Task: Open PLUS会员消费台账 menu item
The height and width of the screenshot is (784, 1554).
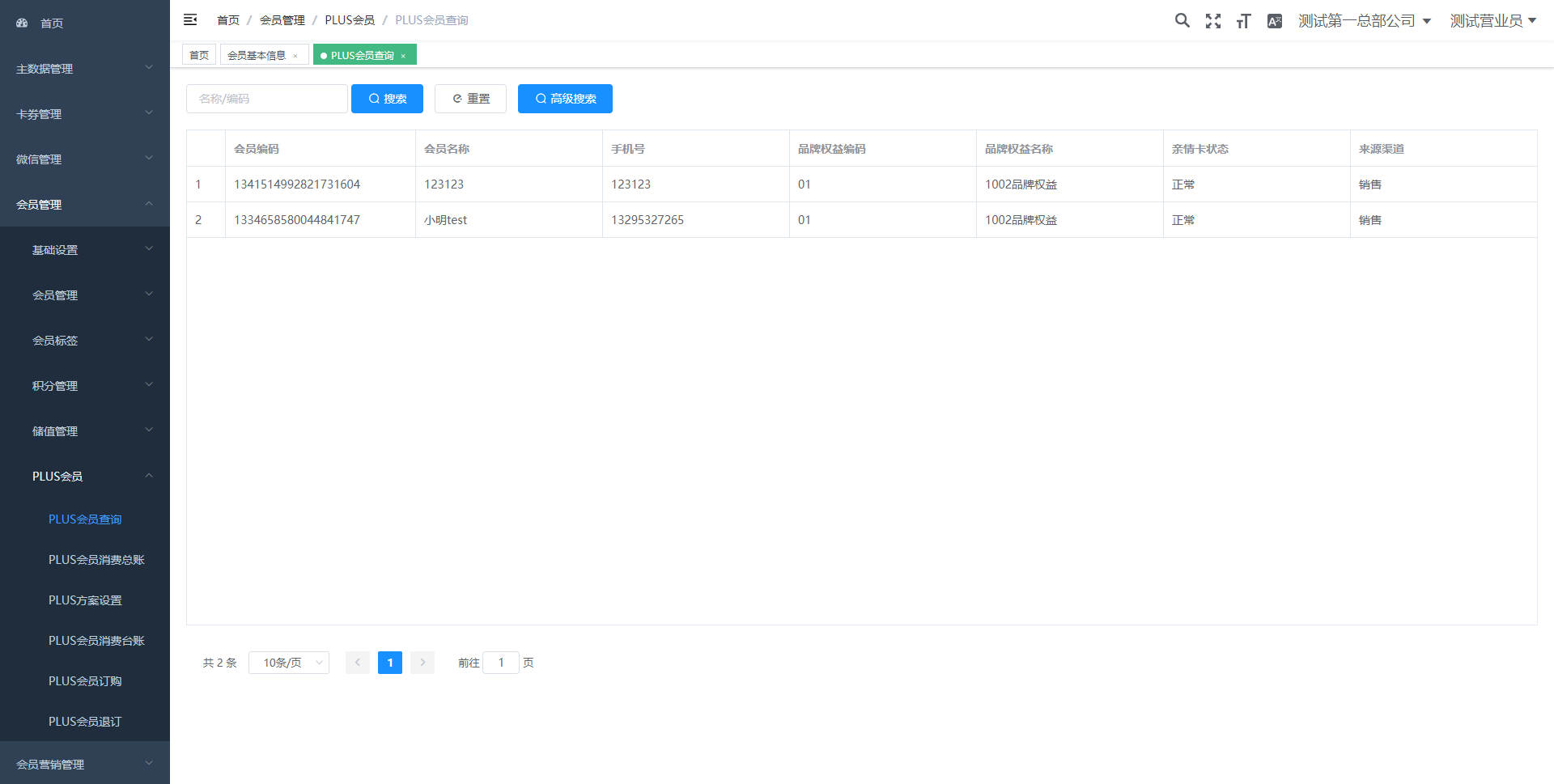Action: [x=85, y=641]
